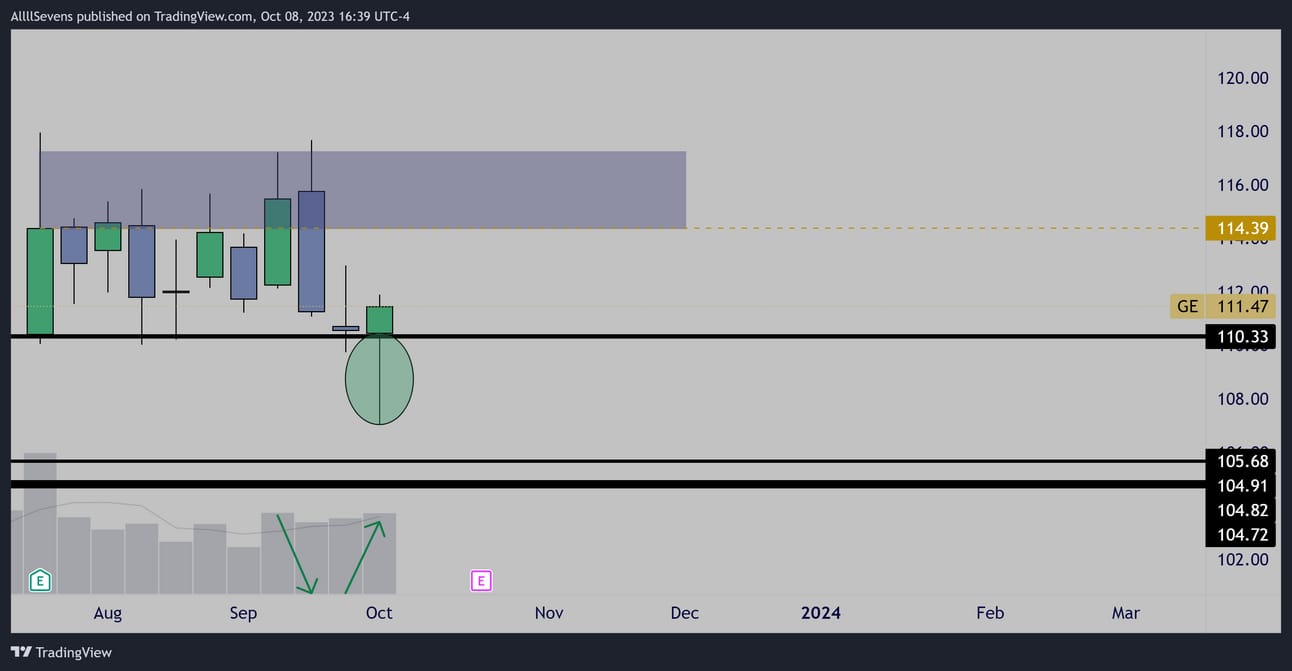Select the 105.68 horizontal line label

(1243, 461)
